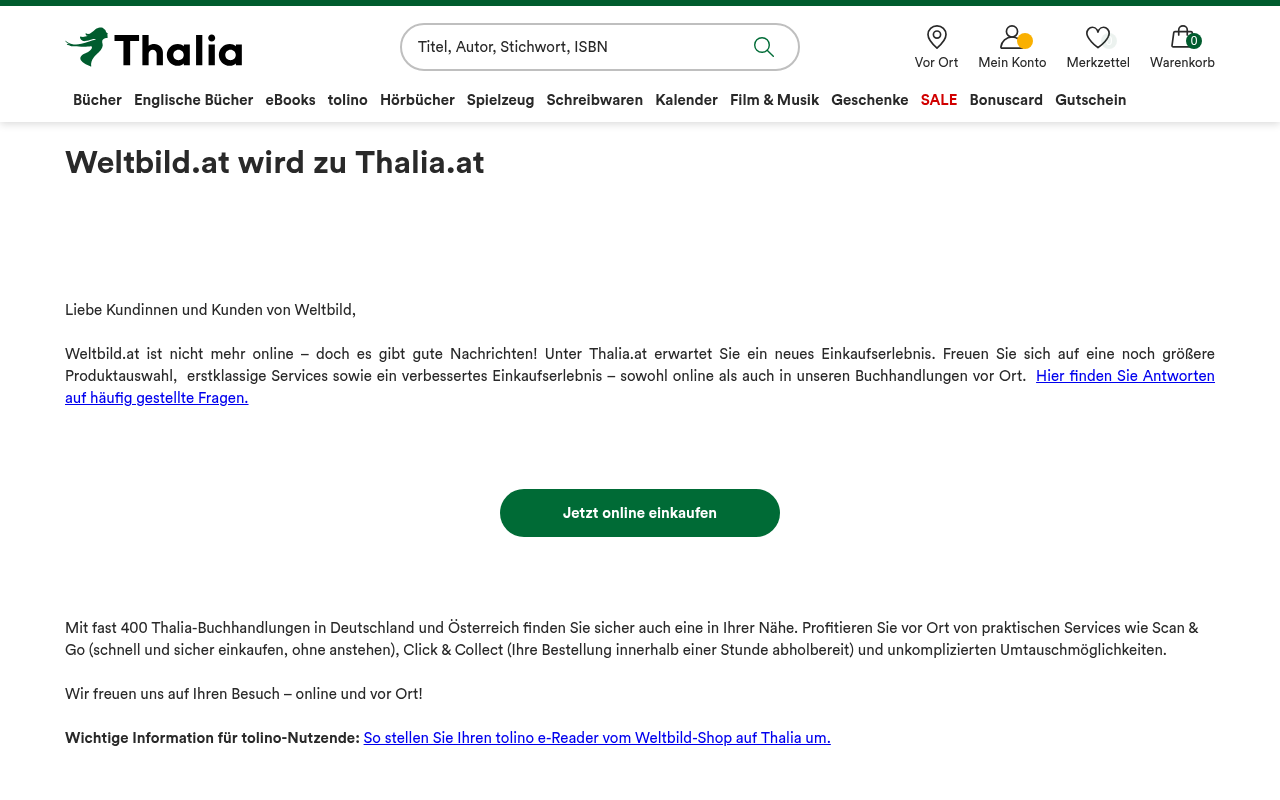Image resolution: width=1280 pixels, height=800 pixels.
Task: Select Englische Bücher in navigation
Action: [x=193, y=100]
